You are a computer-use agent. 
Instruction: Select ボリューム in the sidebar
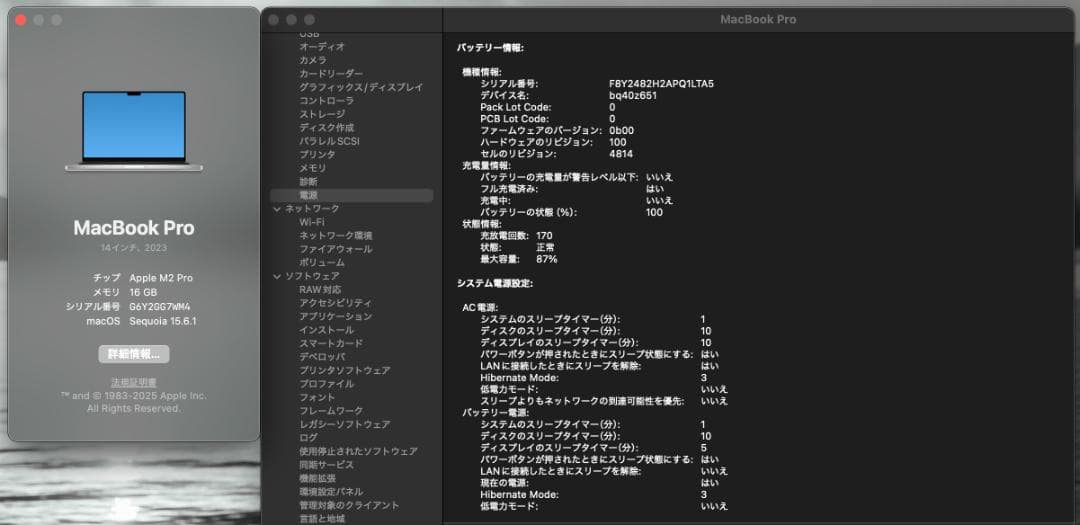[x=322, y=262]
